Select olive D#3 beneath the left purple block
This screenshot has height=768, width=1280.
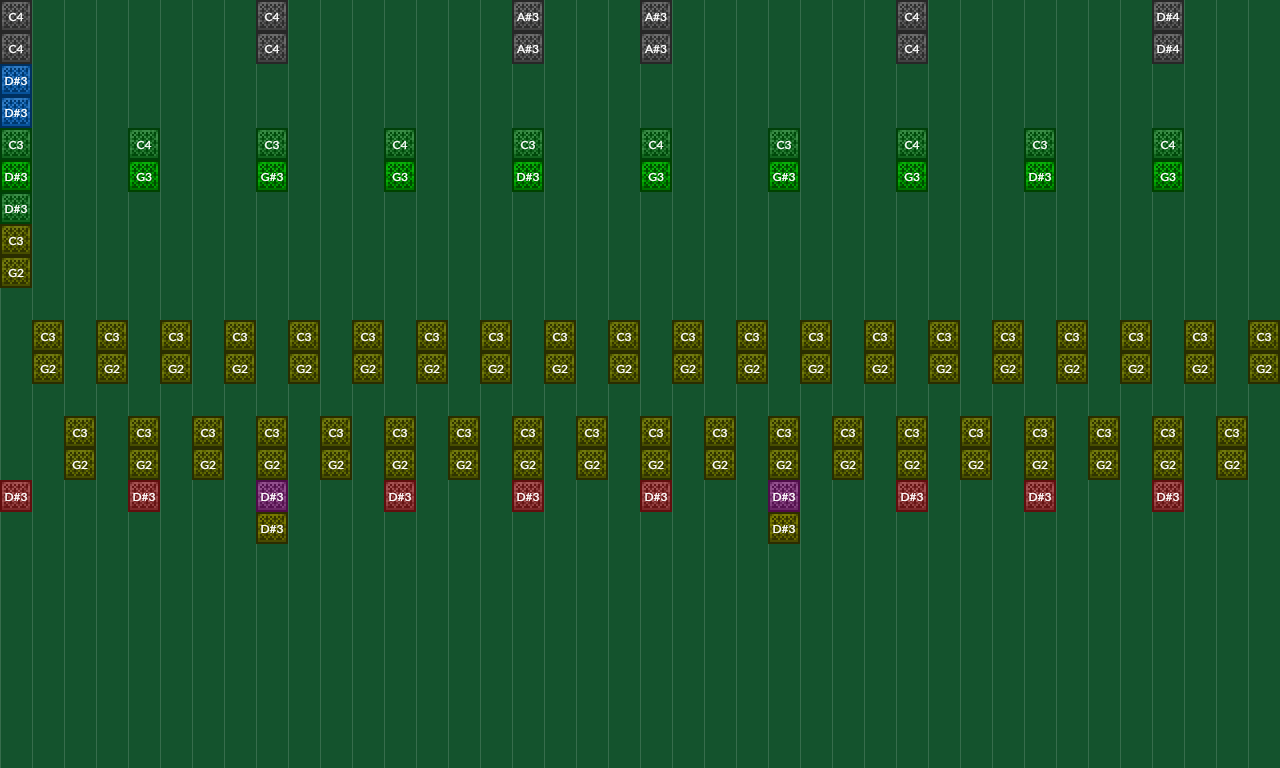pyautogui.click(x=272, y=529)
